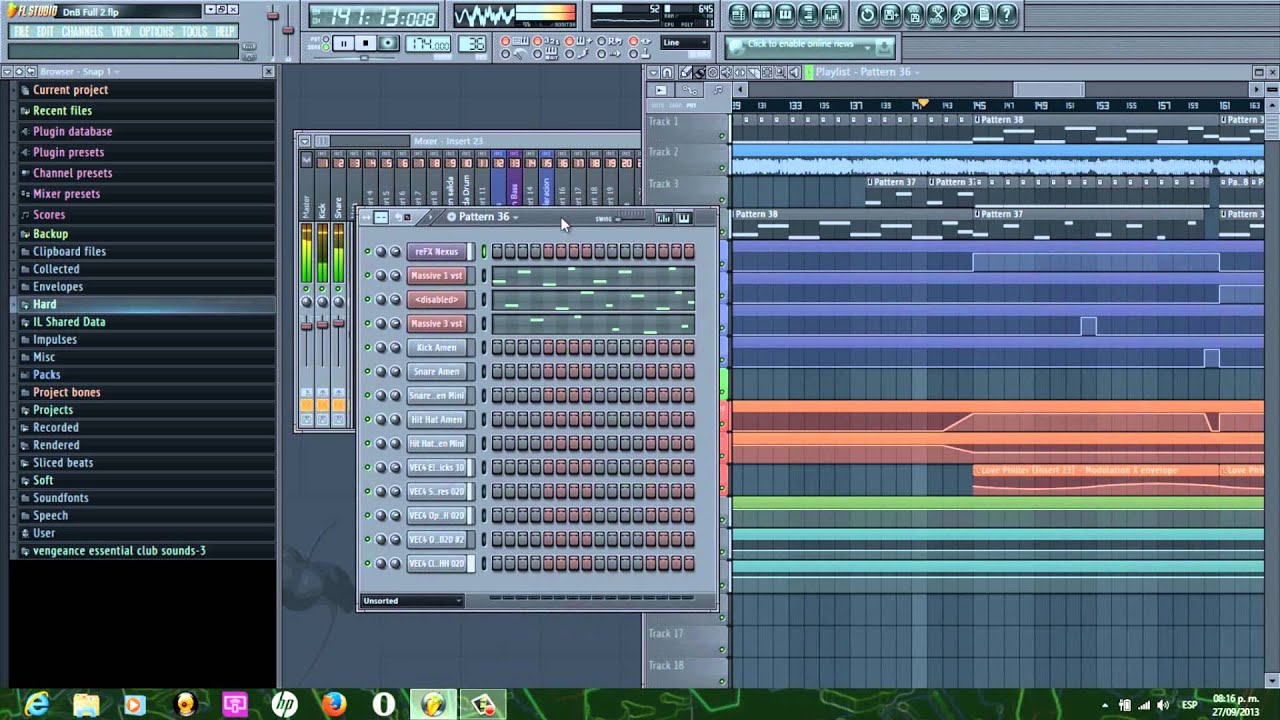Click the Massive 3 vst channel button
Viewport: 1280px width, 720px height.
[x=437, y=324]
